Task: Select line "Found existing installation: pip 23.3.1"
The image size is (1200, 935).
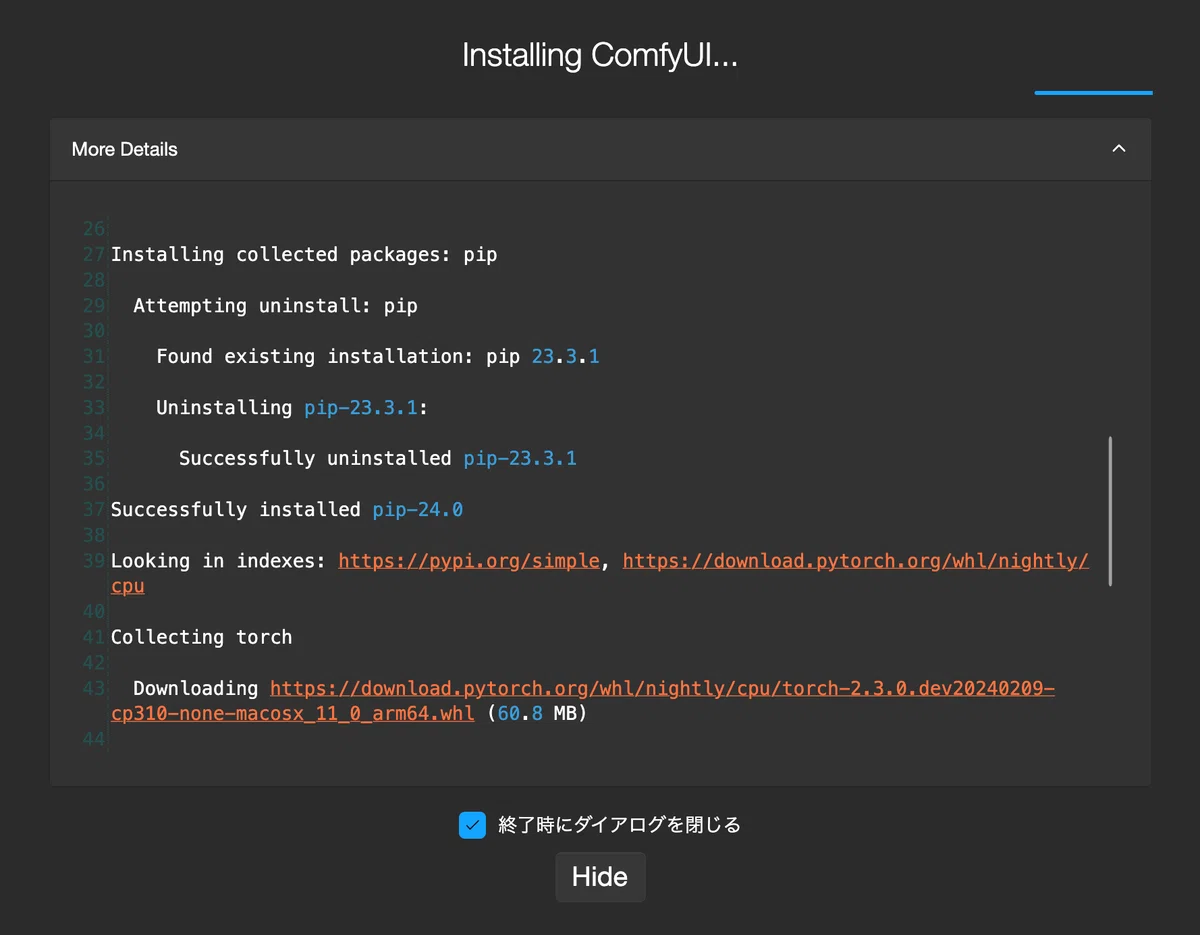Action: [378, 357]
